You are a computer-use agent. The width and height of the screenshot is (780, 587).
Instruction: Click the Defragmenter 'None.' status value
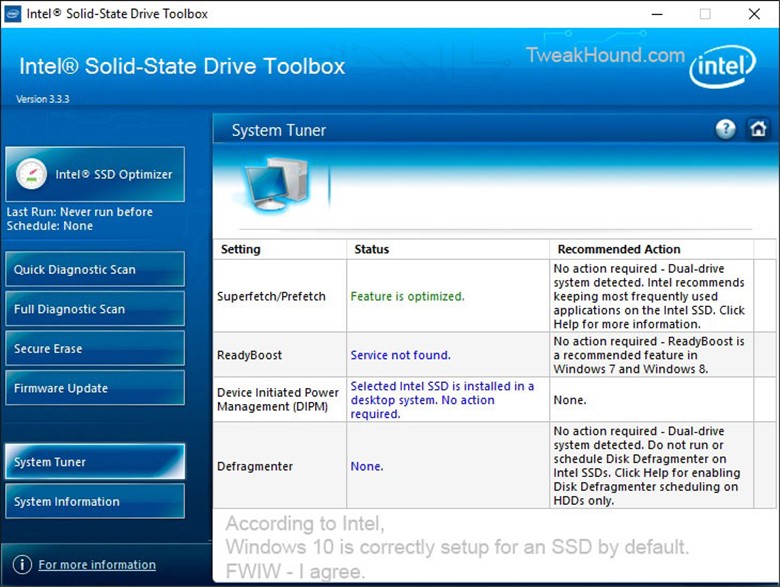coord(367,466)
